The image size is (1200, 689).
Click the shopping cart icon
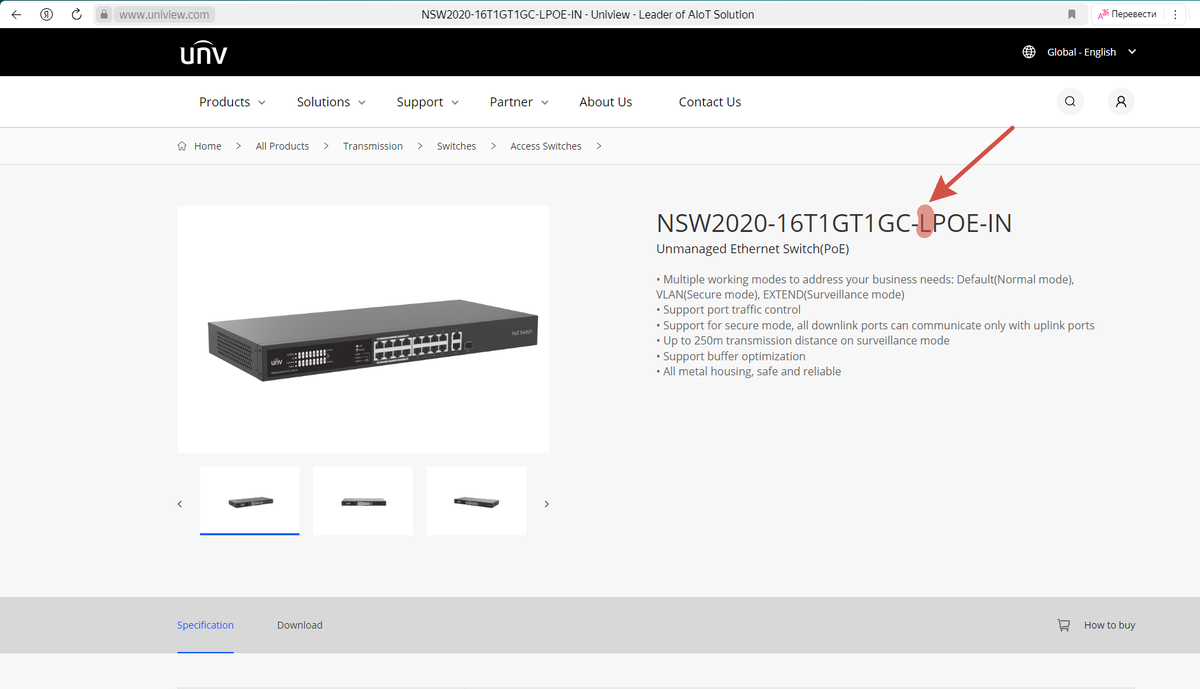1064,625
